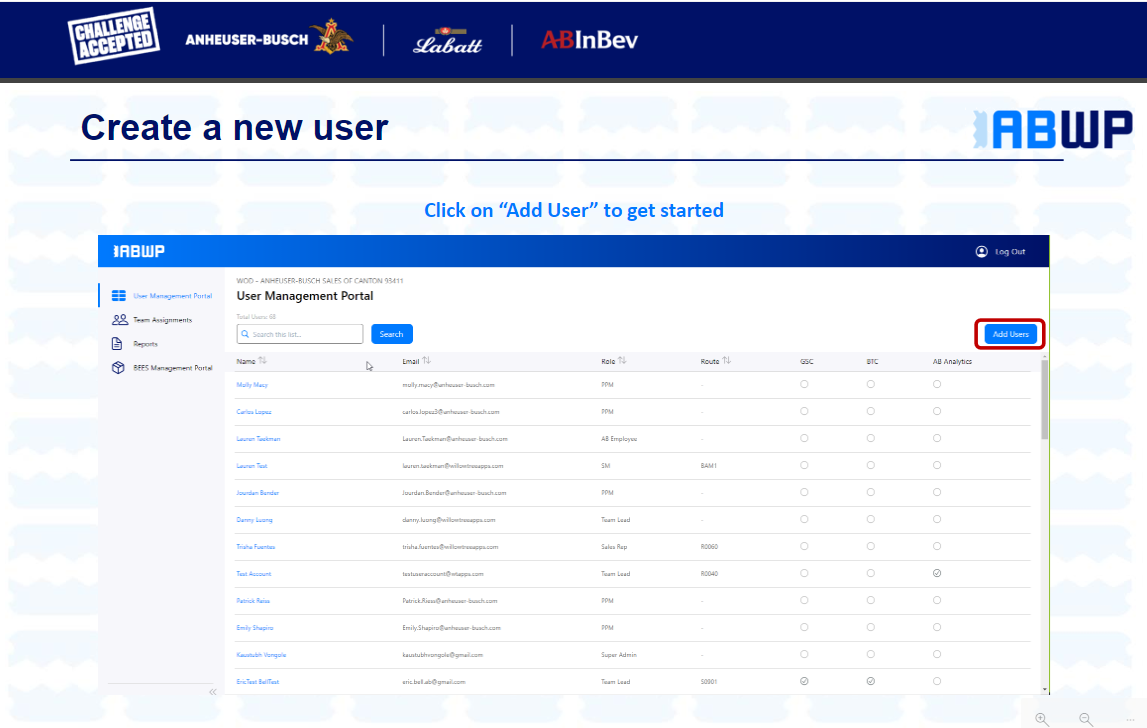1147x728 pixels.
Task: Sort the table by Name column arrows
Action: click(x=263, y=361)
